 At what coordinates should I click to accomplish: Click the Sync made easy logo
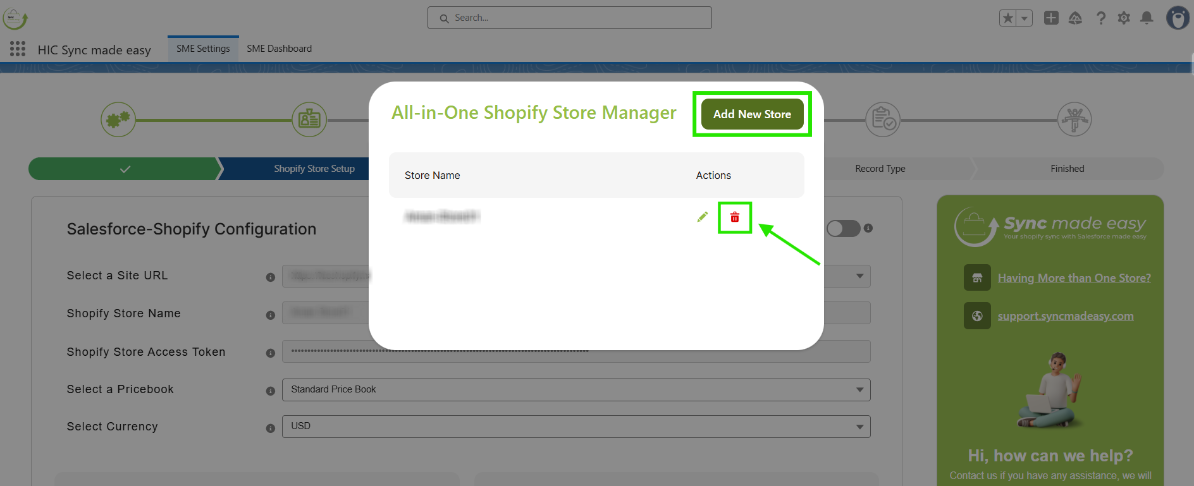[x=1050, y=225]
